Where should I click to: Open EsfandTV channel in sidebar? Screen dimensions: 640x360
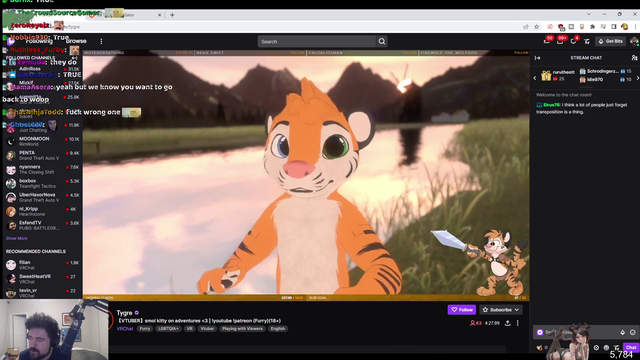point(42,225)
